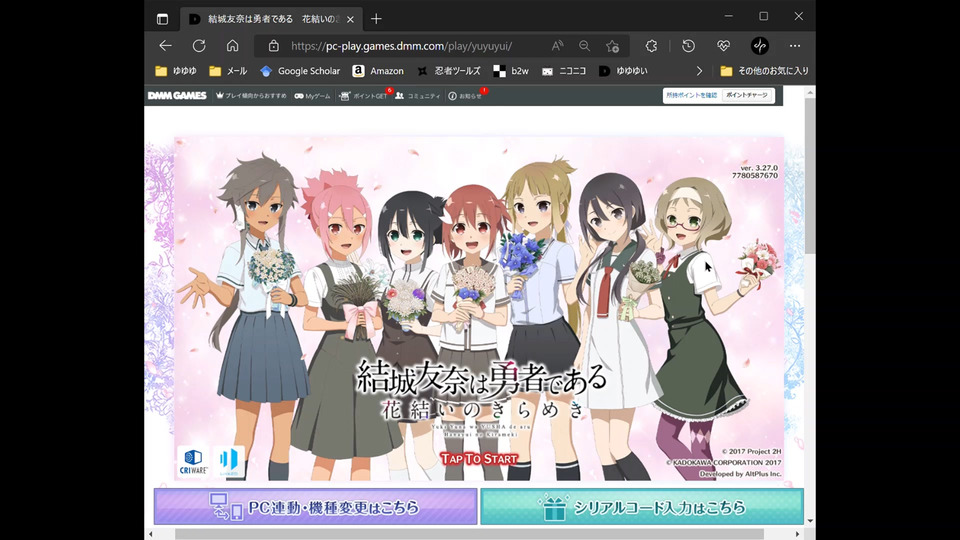The width and height of the screenshot is (960, 540).
Task: Click ポイントチャージ button
Action: pos(747,96)
